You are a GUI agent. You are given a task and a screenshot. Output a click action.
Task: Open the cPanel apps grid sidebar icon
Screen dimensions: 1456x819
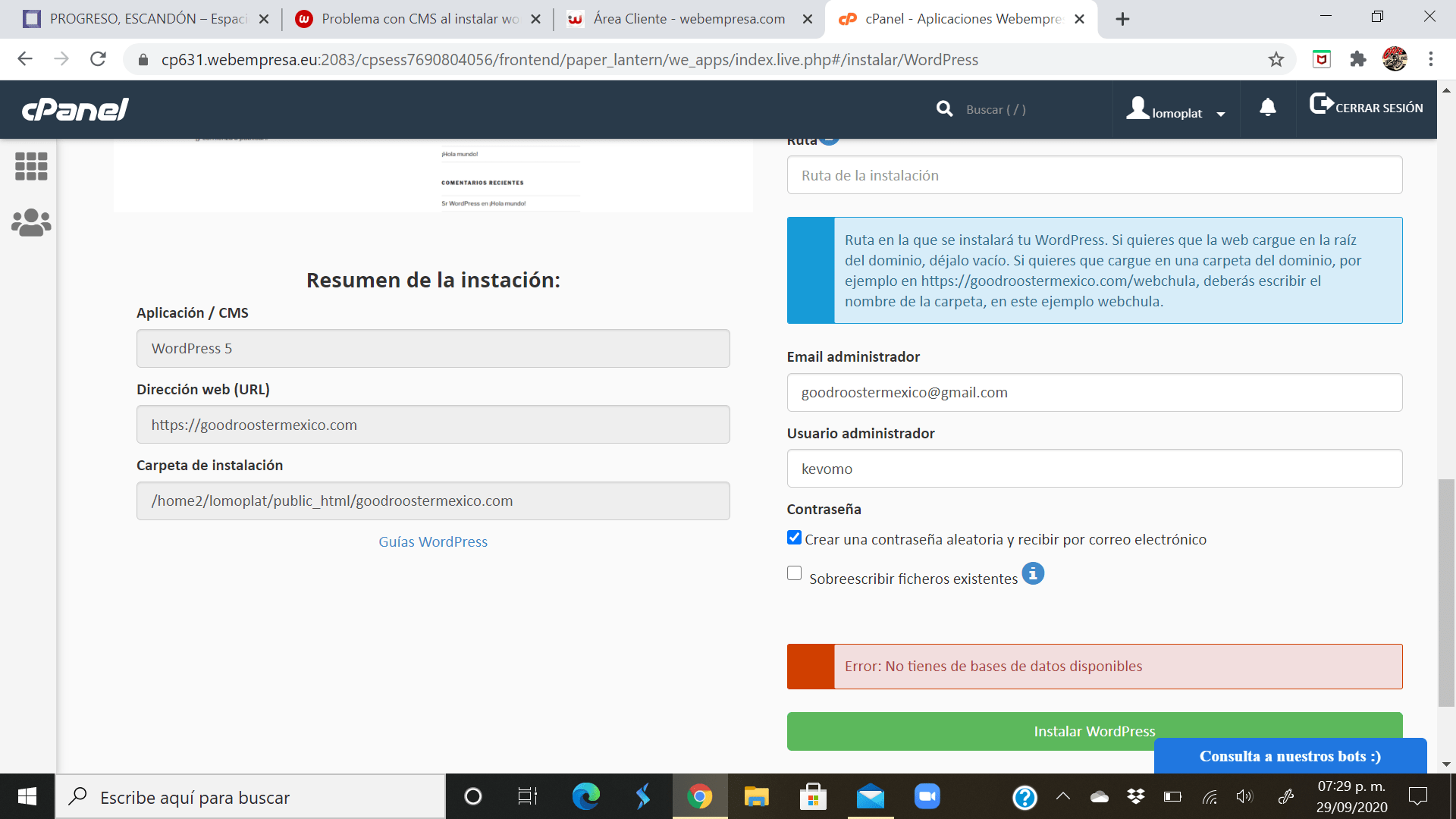pos(31,166)
